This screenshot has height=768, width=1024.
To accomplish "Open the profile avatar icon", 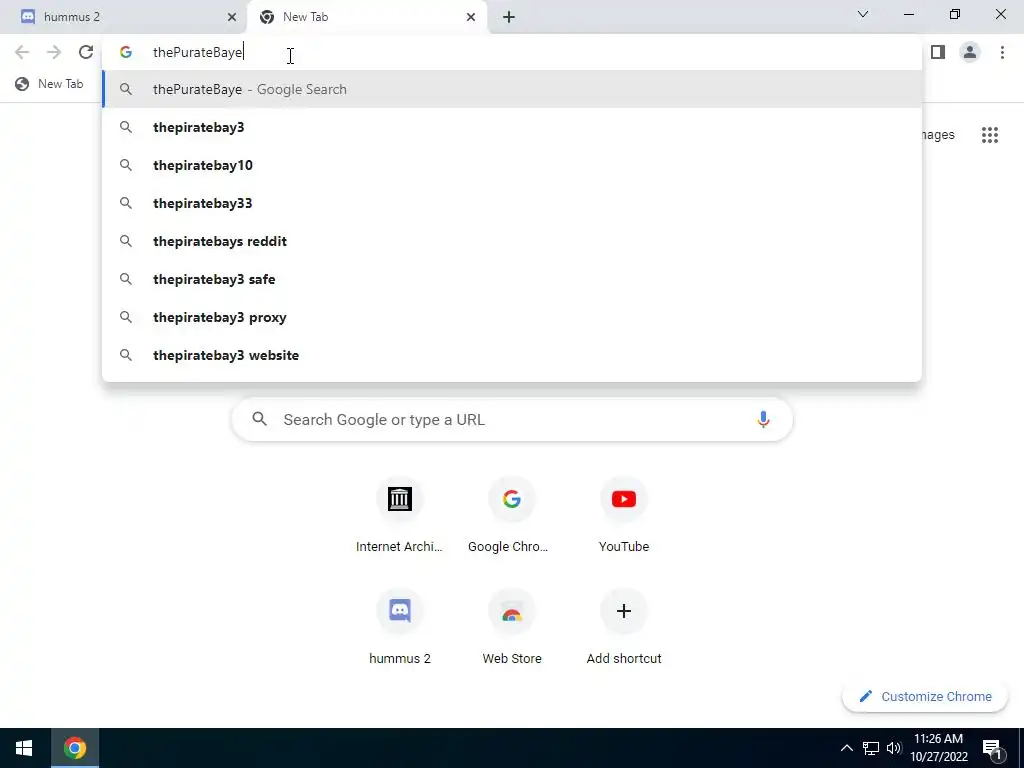I will click(x=970, y=52).
